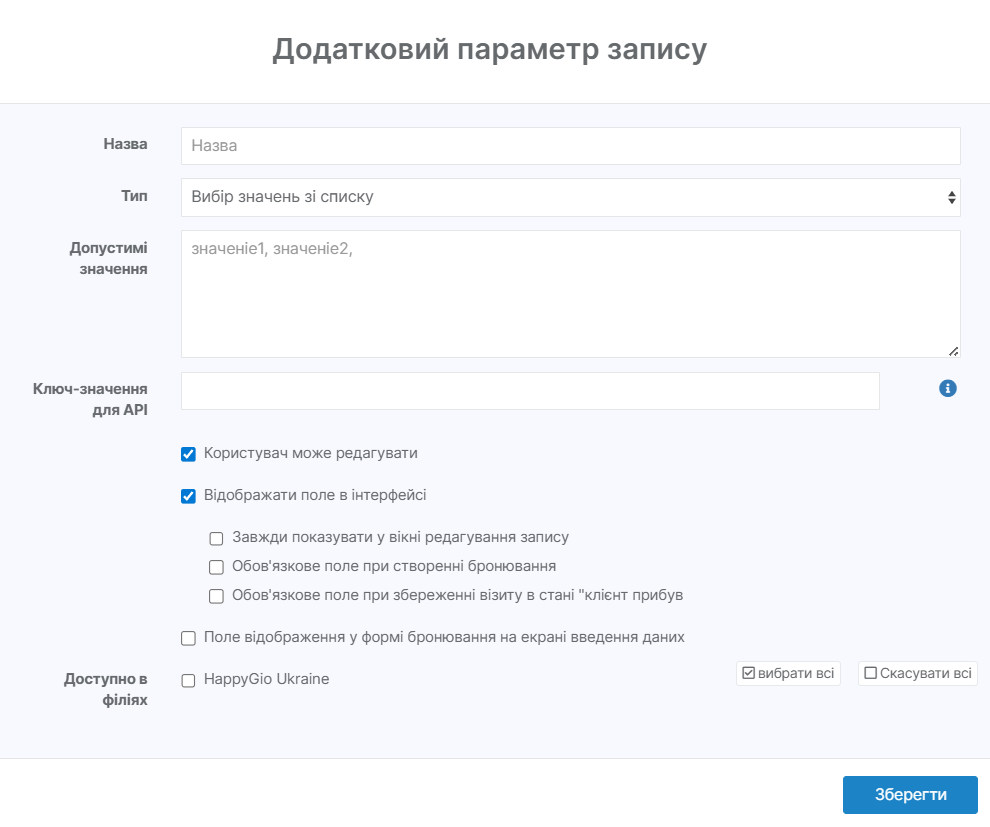Disable 'Відображати поле в інтерфейсі' checkbox

[188, 496]
